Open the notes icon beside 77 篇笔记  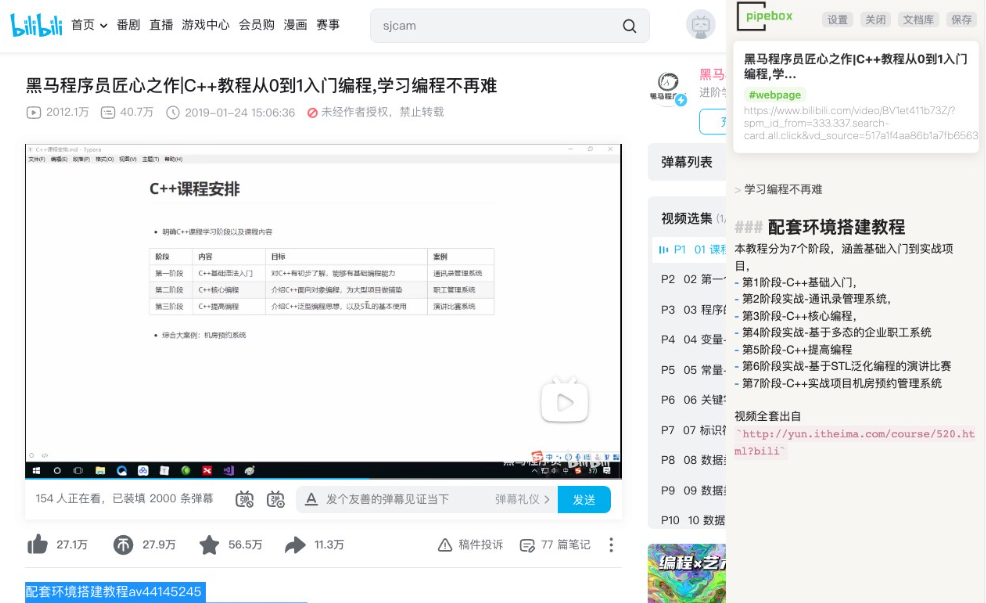point(527,545)
